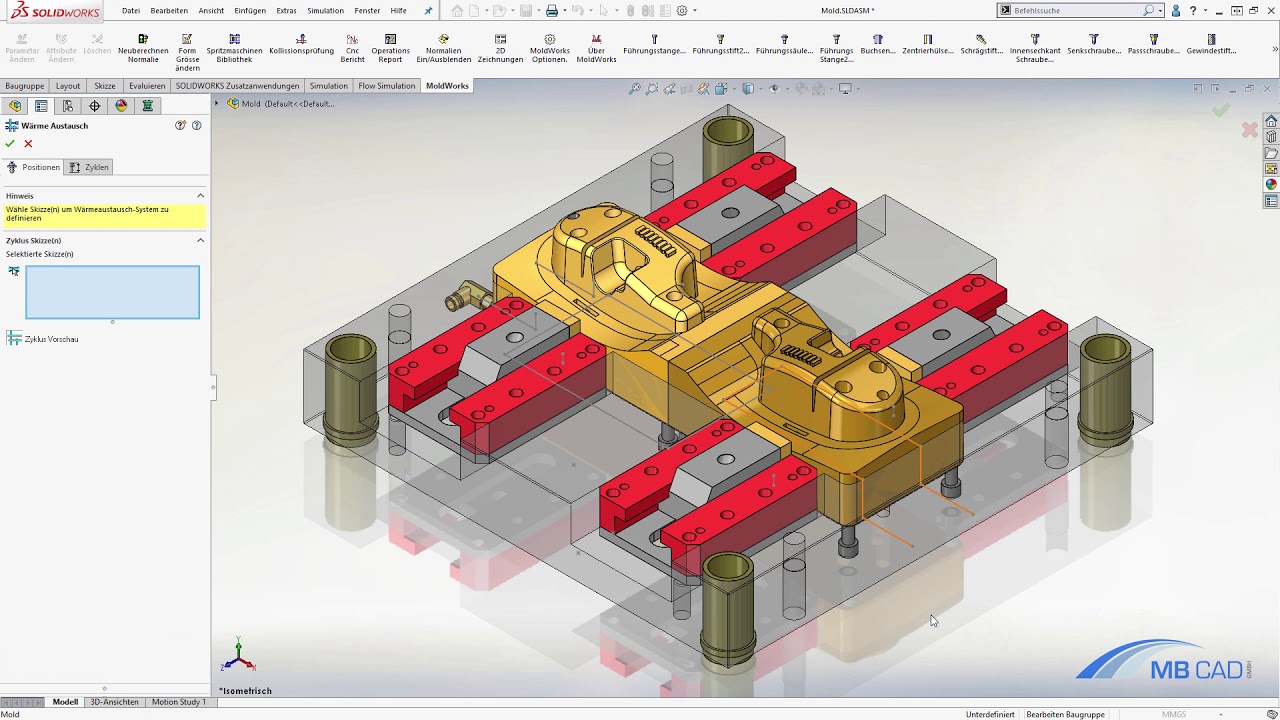
Task: Confirm Wärme Austausch with green checkmark
Action: tap(10, 144)
